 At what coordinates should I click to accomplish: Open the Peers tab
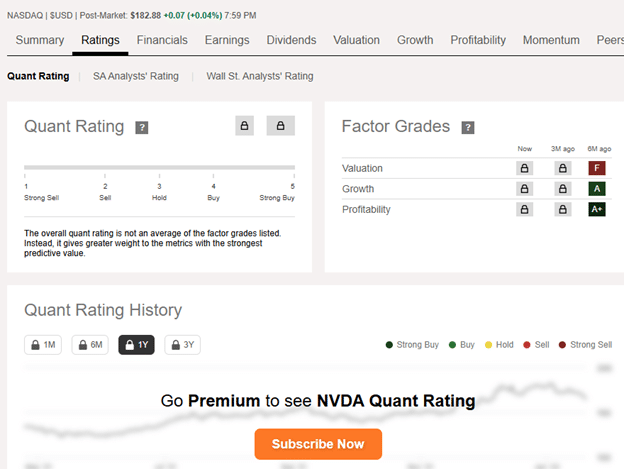point(610,40)
